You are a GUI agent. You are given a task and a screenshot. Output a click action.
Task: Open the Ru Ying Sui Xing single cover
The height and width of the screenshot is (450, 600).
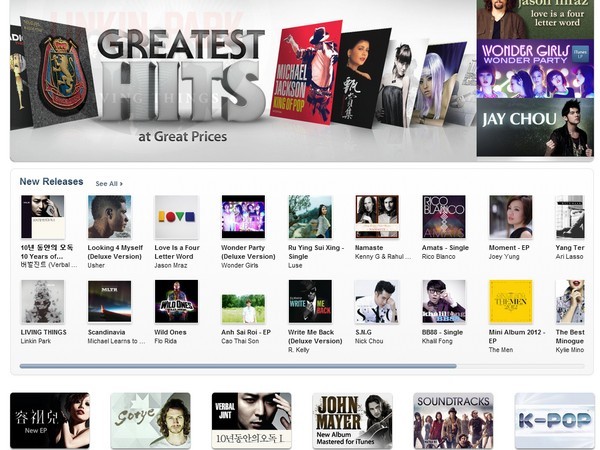[x=310, y=217]
